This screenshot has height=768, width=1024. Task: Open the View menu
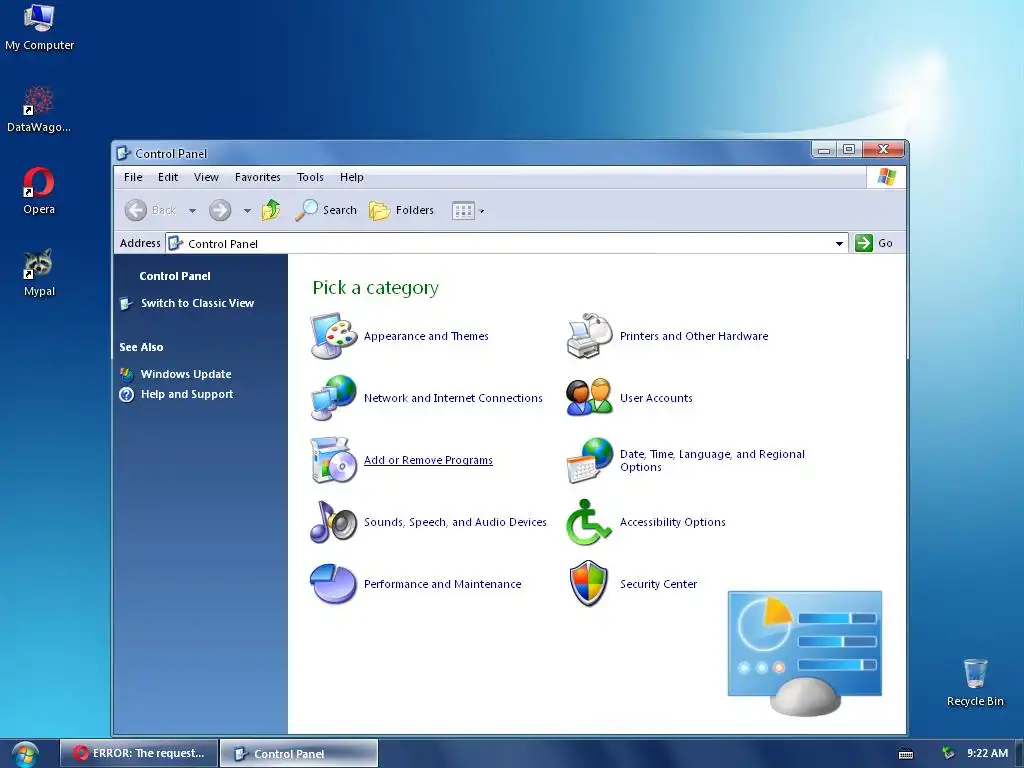[x=206, y=177]
